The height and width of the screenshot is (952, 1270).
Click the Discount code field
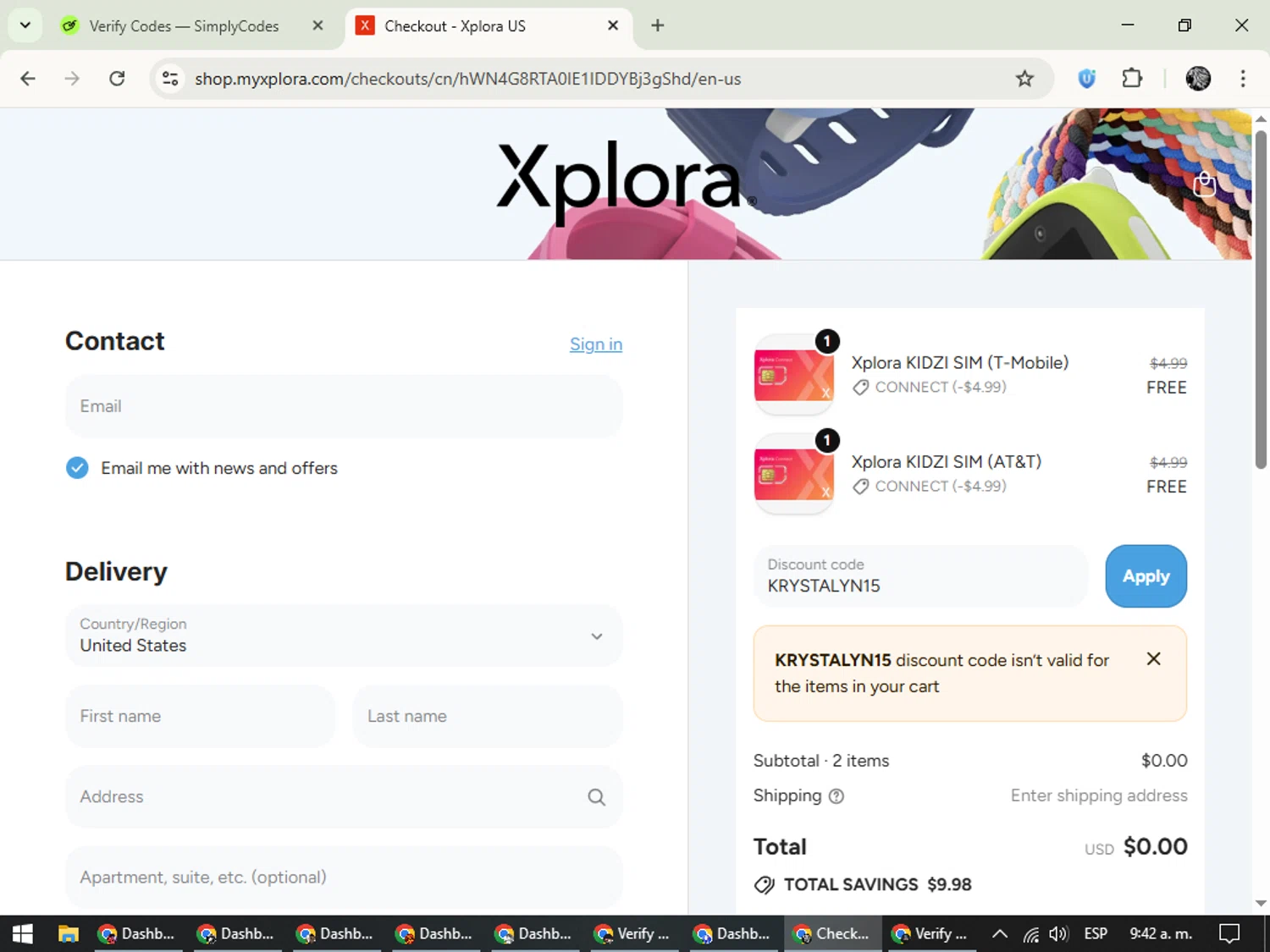pos(921,576)
